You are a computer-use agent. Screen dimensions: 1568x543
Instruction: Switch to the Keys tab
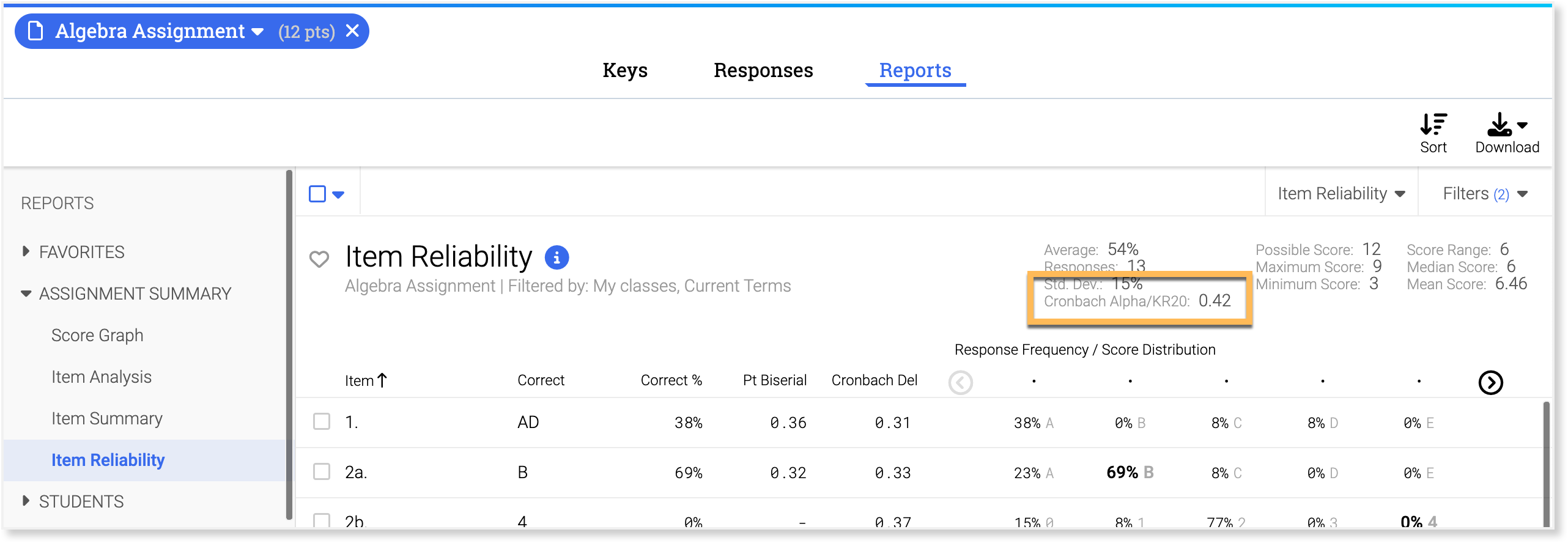click(x=624, y=70)
